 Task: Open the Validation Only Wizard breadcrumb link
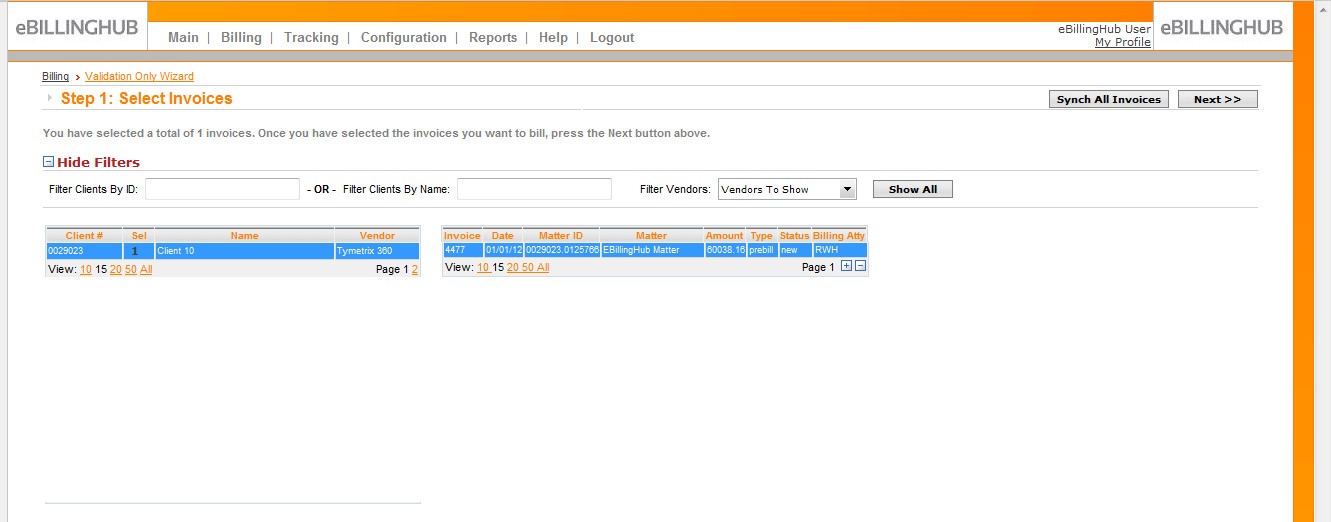click(139, 76)
